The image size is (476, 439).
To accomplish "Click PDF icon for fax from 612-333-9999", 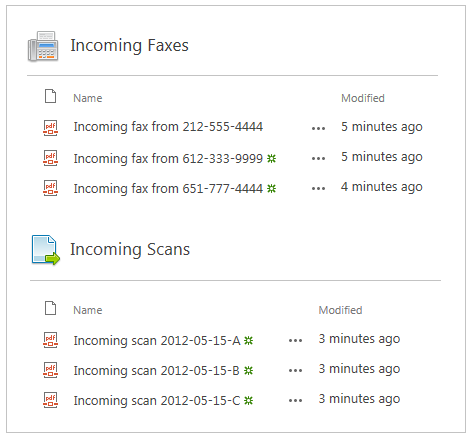I will [x=50, y=158].
